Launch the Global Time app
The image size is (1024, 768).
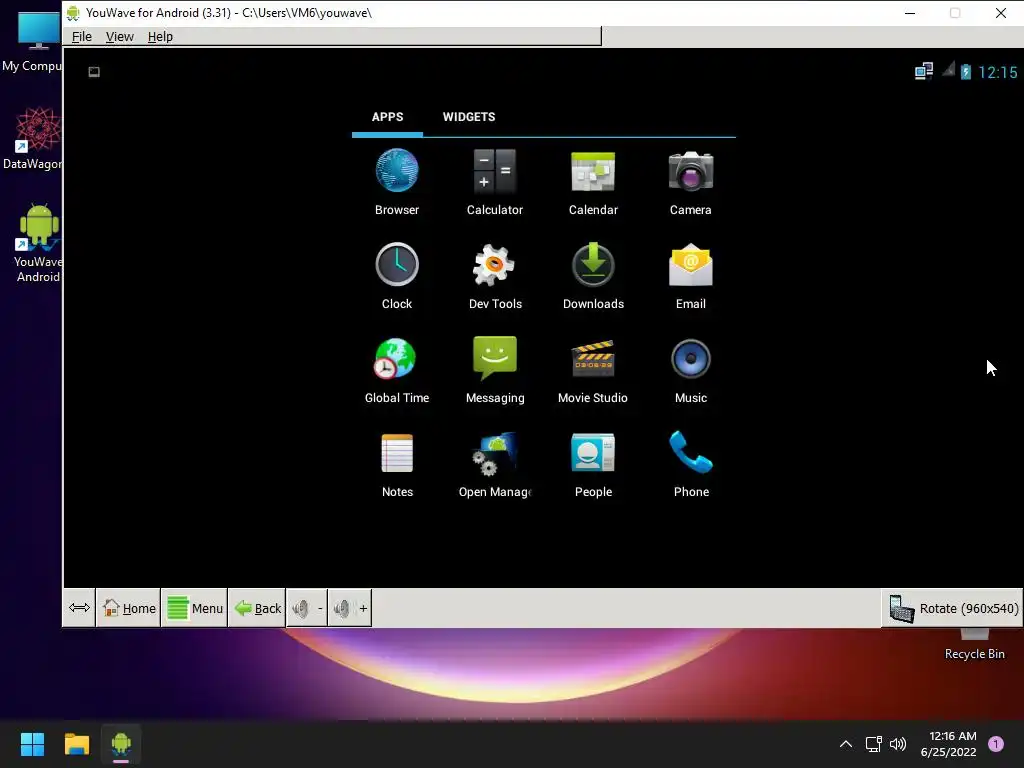coord(396,370)
